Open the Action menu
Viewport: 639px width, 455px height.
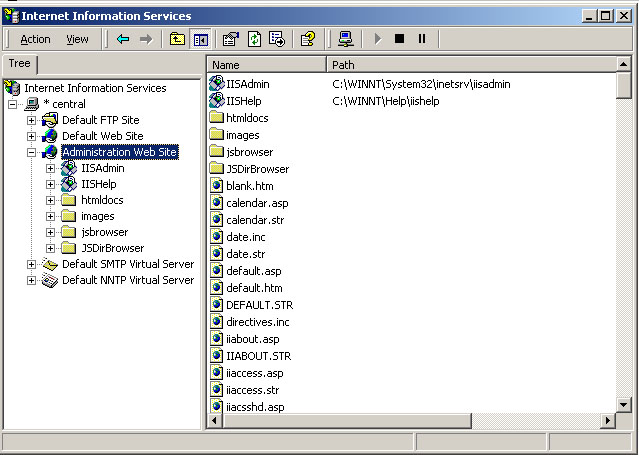[x=35, y=39]
